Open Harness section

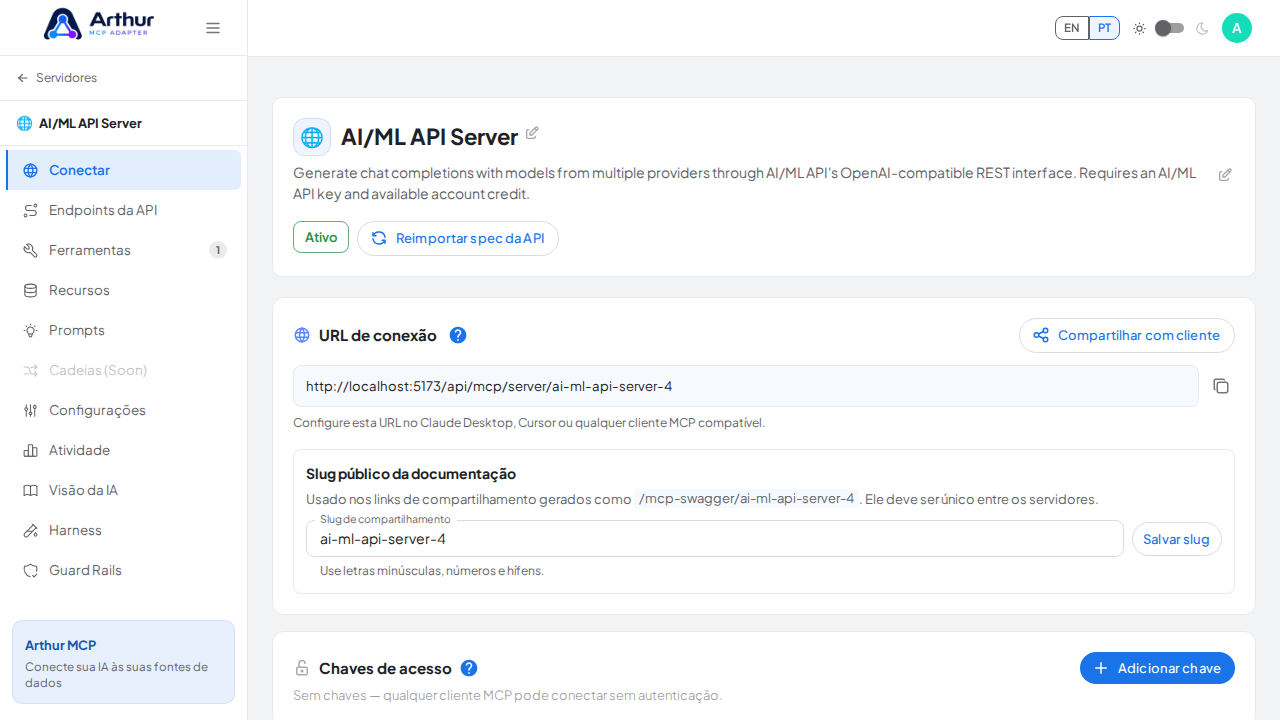pyautogui.click(x=123, y=530)
